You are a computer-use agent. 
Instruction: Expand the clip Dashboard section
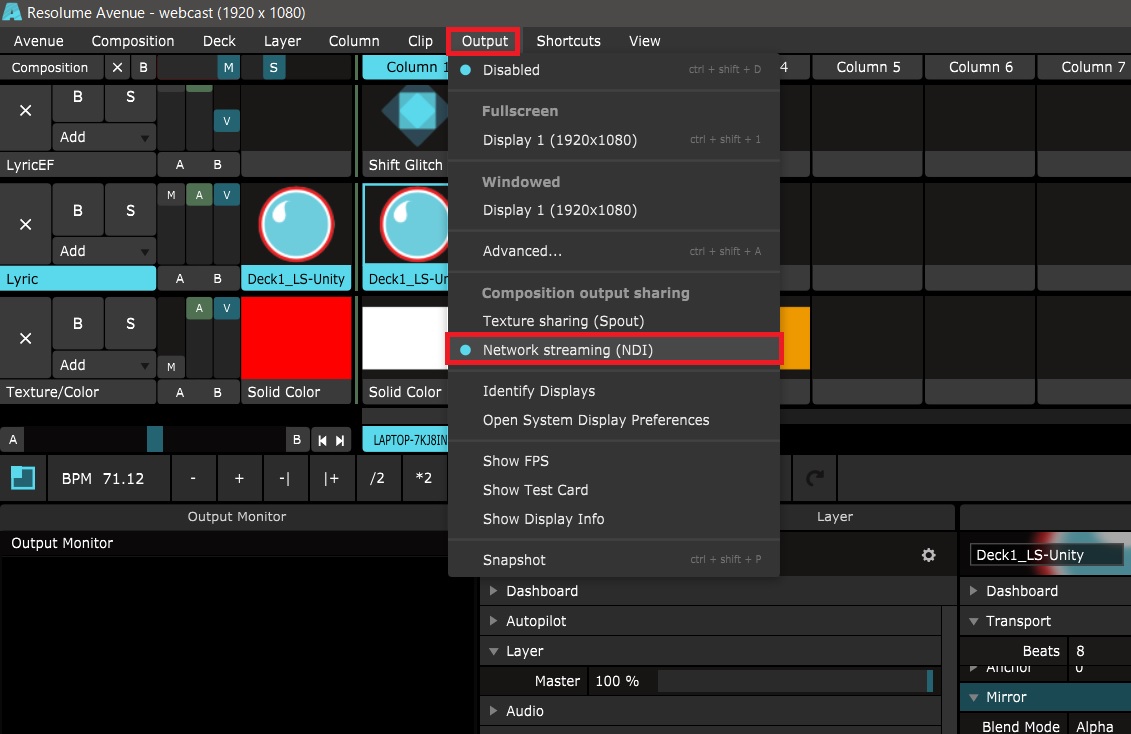point(973,591)
